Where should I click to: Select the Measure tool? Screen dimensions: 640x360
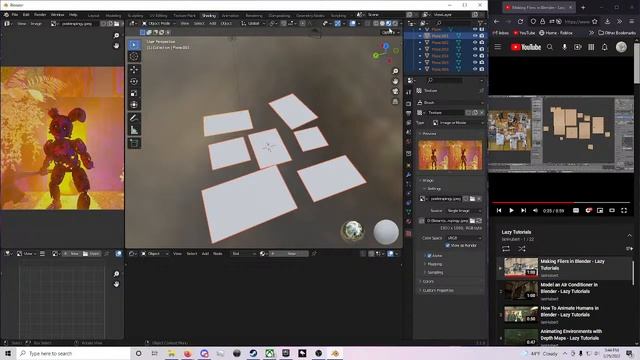click(134, 130)
